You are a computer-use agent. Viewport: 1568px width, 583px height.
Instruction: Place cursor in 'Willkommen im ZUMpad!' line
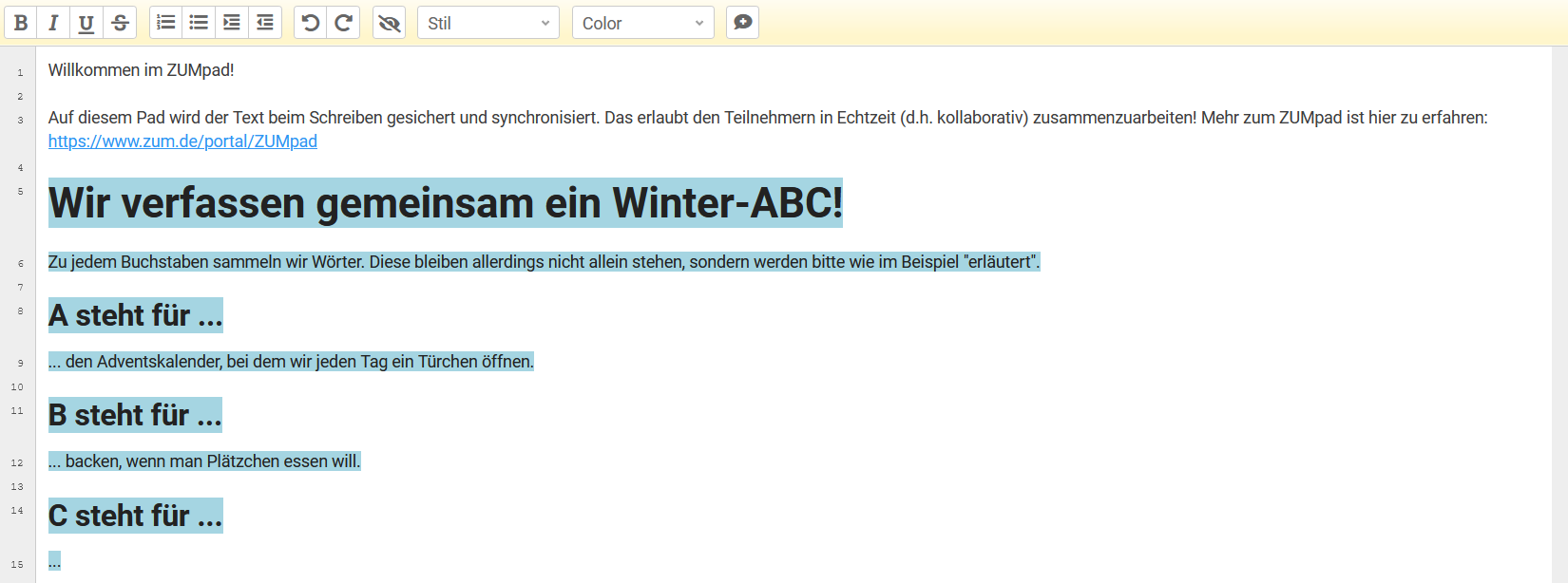[x=141, y=70]
